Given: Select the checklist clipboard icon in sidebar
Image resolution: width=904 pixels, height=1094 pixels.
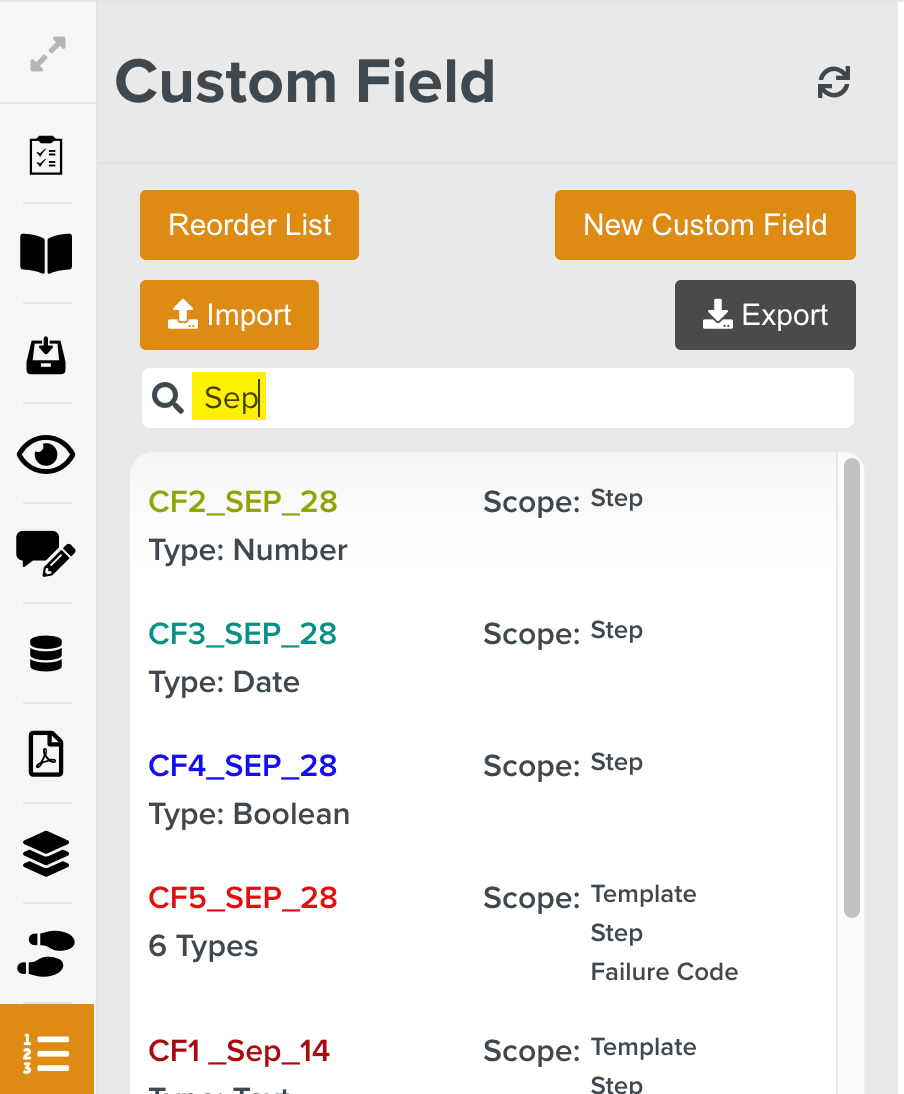Looking at the screenshot, I should pos(46,154).
